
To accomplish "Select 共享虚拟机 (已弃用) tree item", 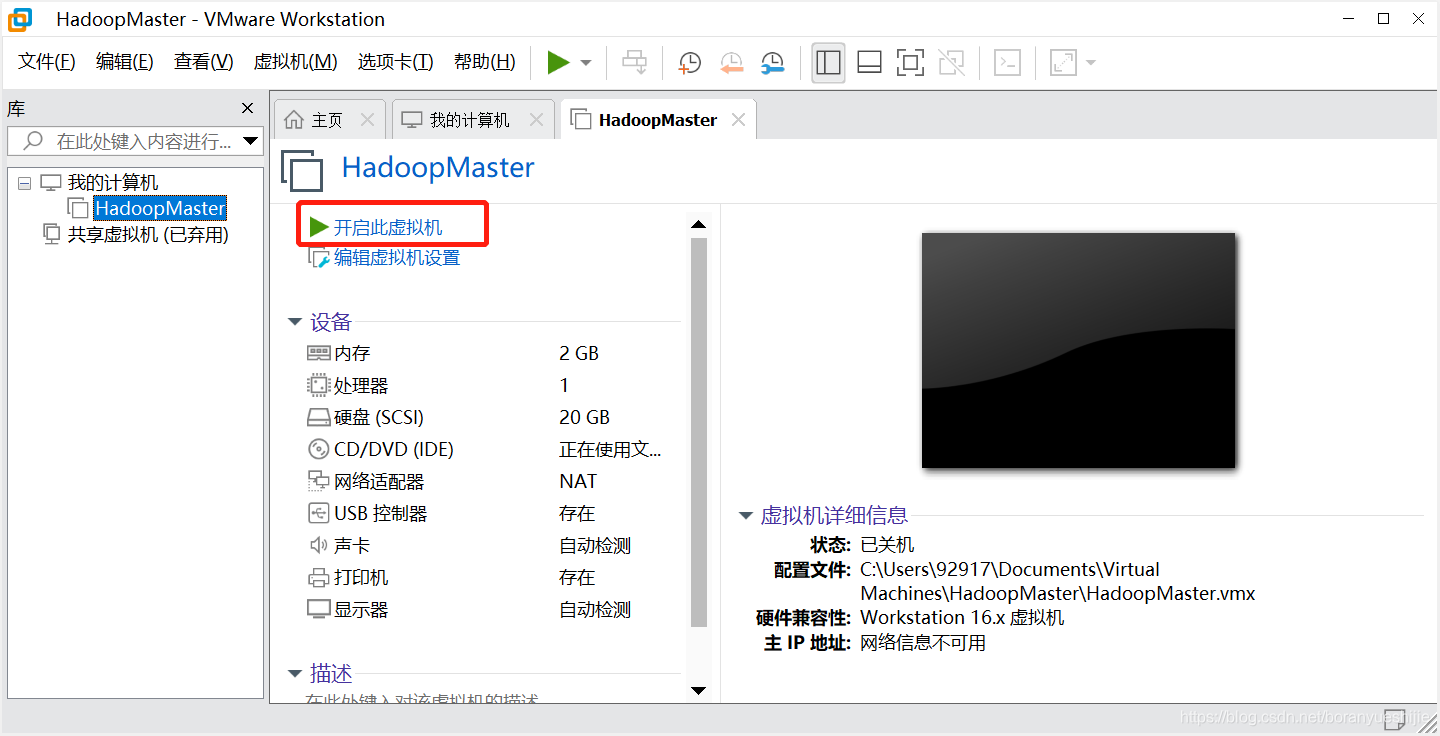I will (148, 235).
